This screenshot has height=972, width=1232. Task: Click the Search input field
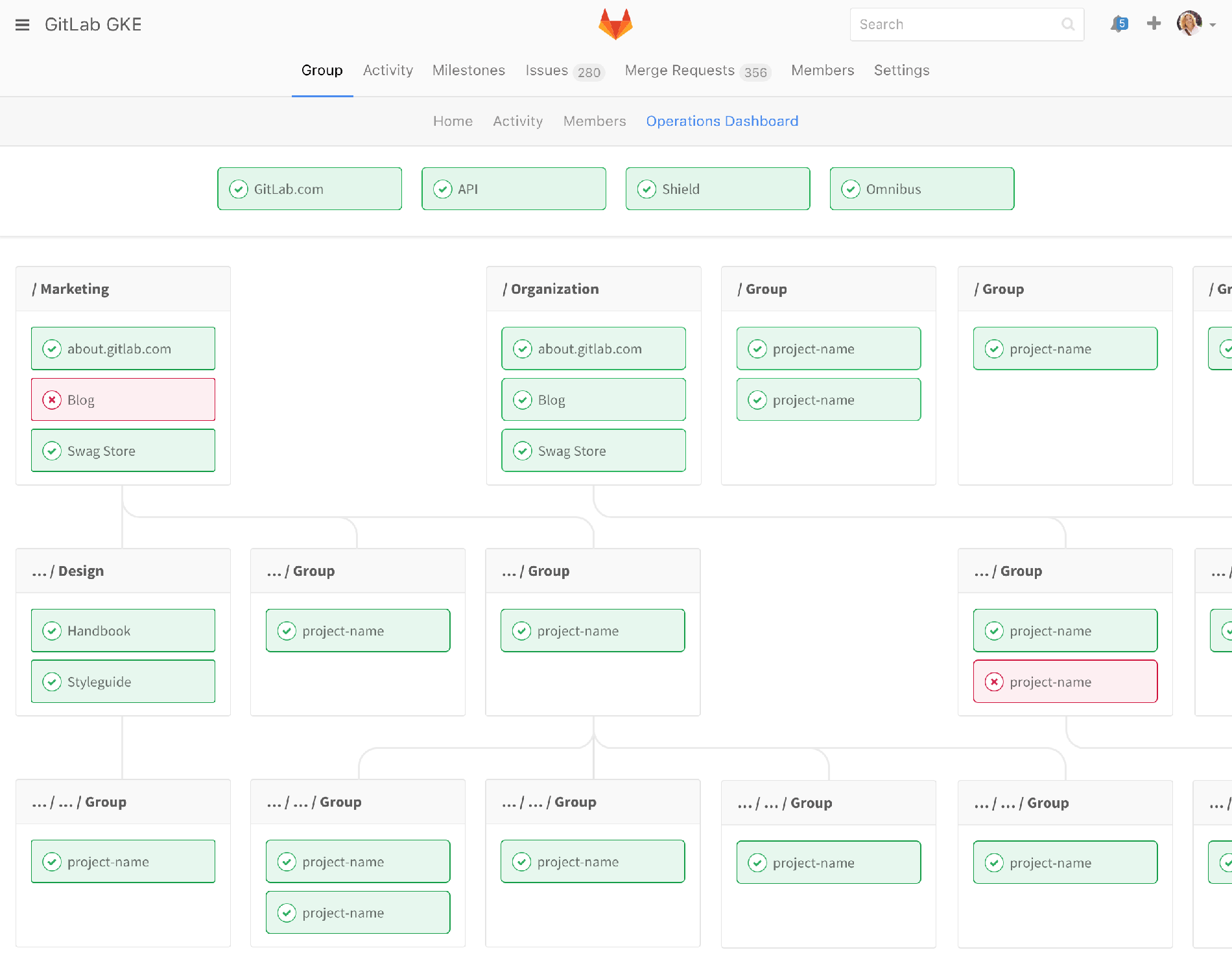[956, 25]
